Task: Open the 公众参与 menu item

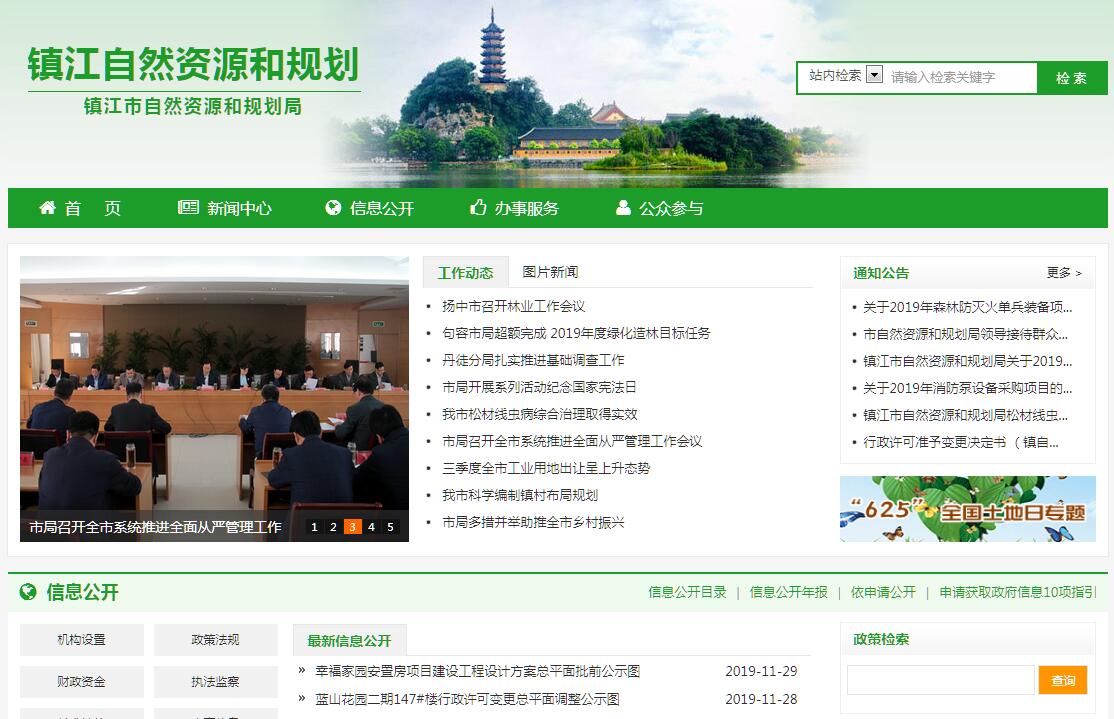Action: tap(671, 208)
